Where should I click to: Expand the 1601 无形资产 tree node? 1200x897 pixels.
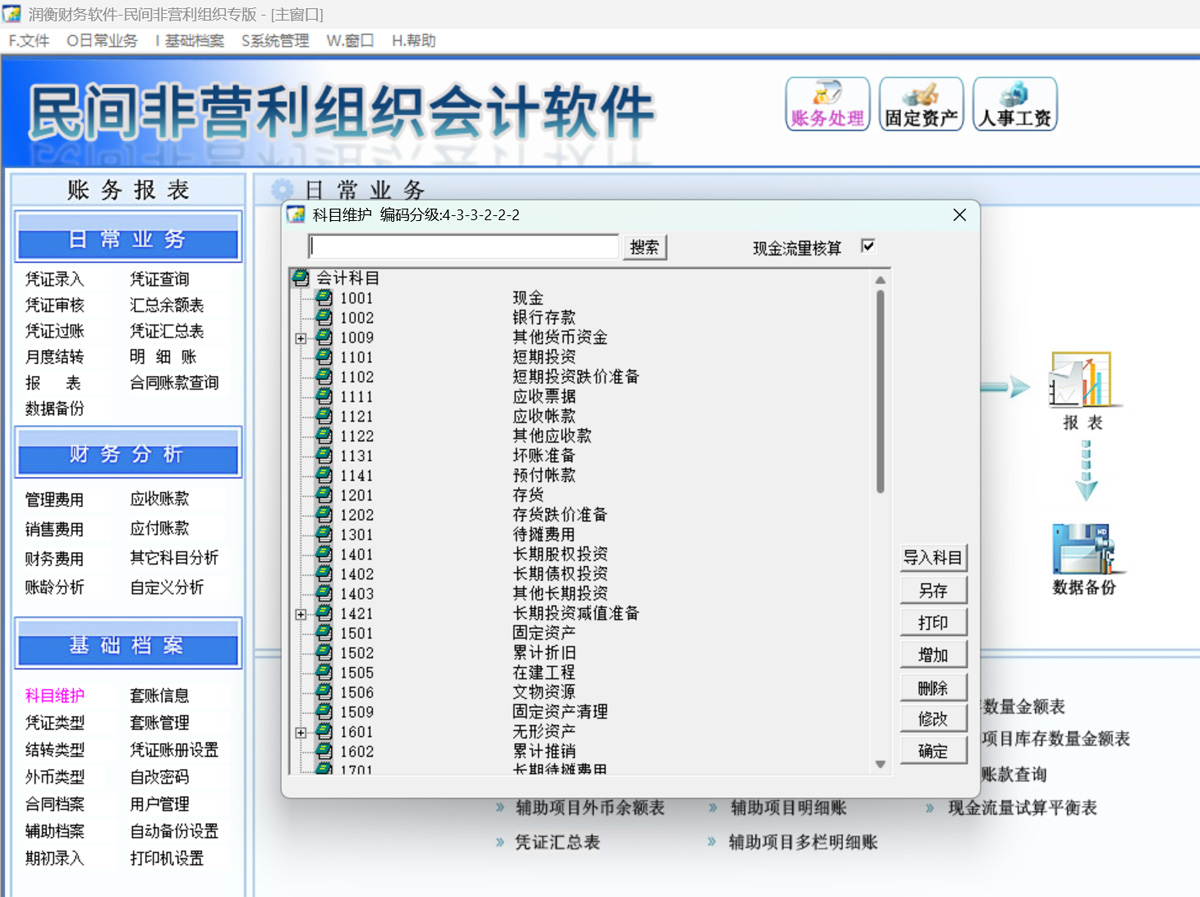pos(301,732)
